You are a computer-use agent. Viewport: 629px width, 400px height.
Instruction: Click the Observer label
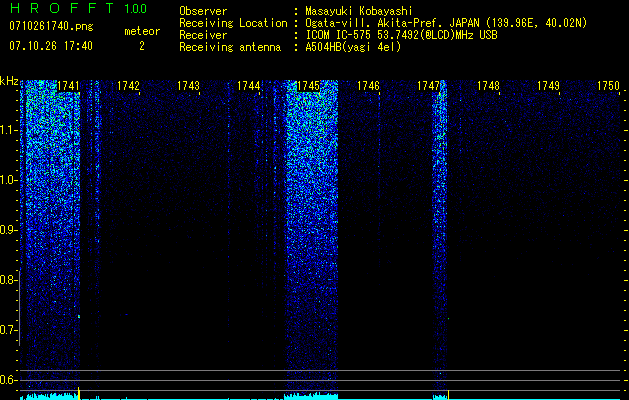pyautogui.click(x=203, y=11)
